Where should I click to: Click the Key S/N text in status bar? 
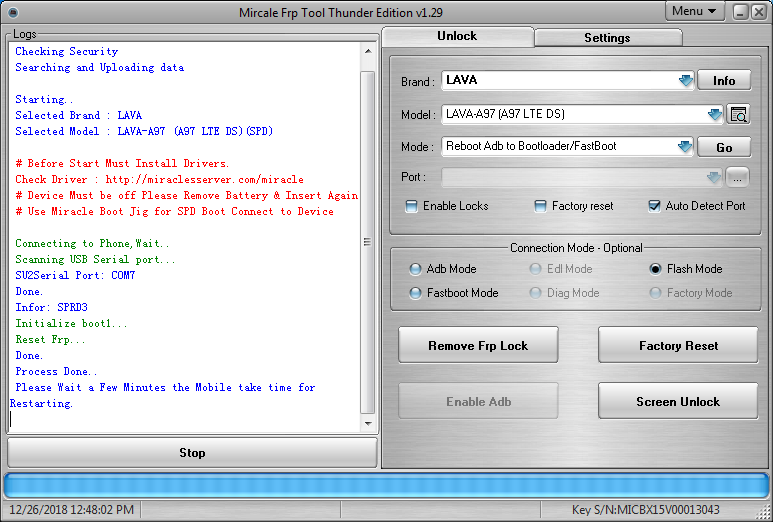click(645, 510)
